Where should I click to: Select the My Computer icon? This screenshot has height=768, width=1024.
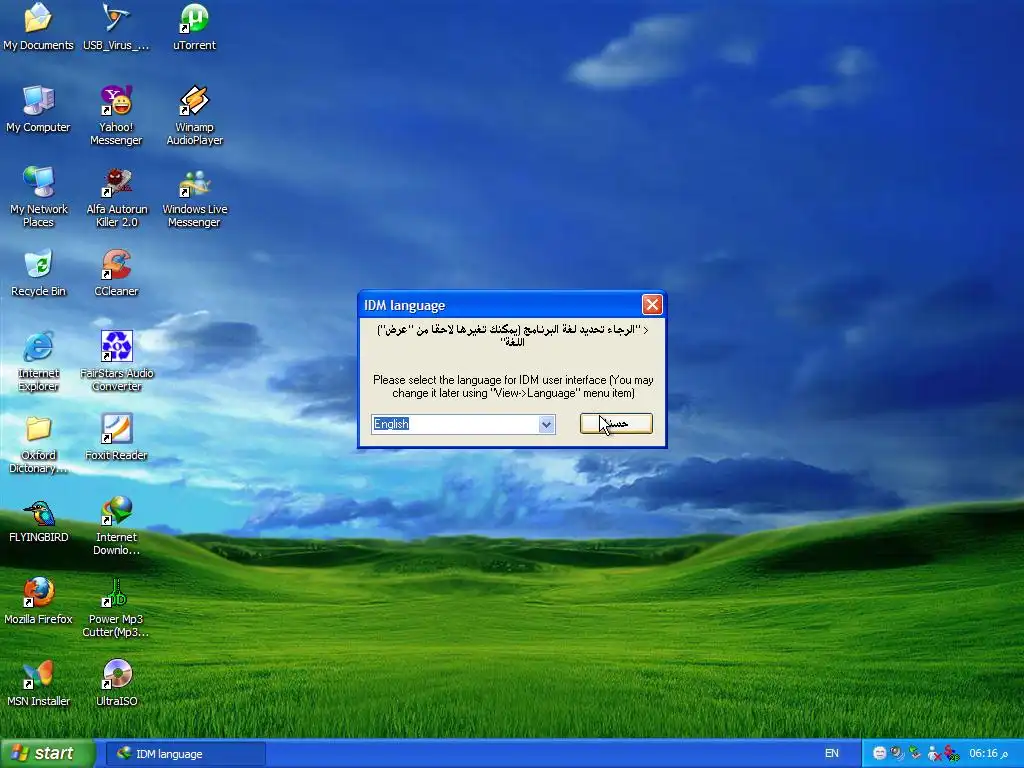coord(38,110)
